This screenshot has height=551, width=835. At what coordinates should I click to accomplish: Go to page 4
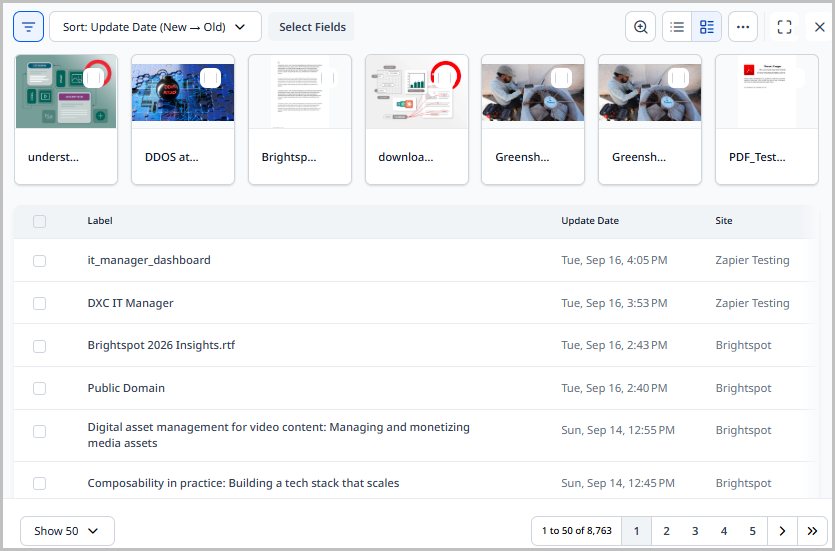tap(723, 531)
